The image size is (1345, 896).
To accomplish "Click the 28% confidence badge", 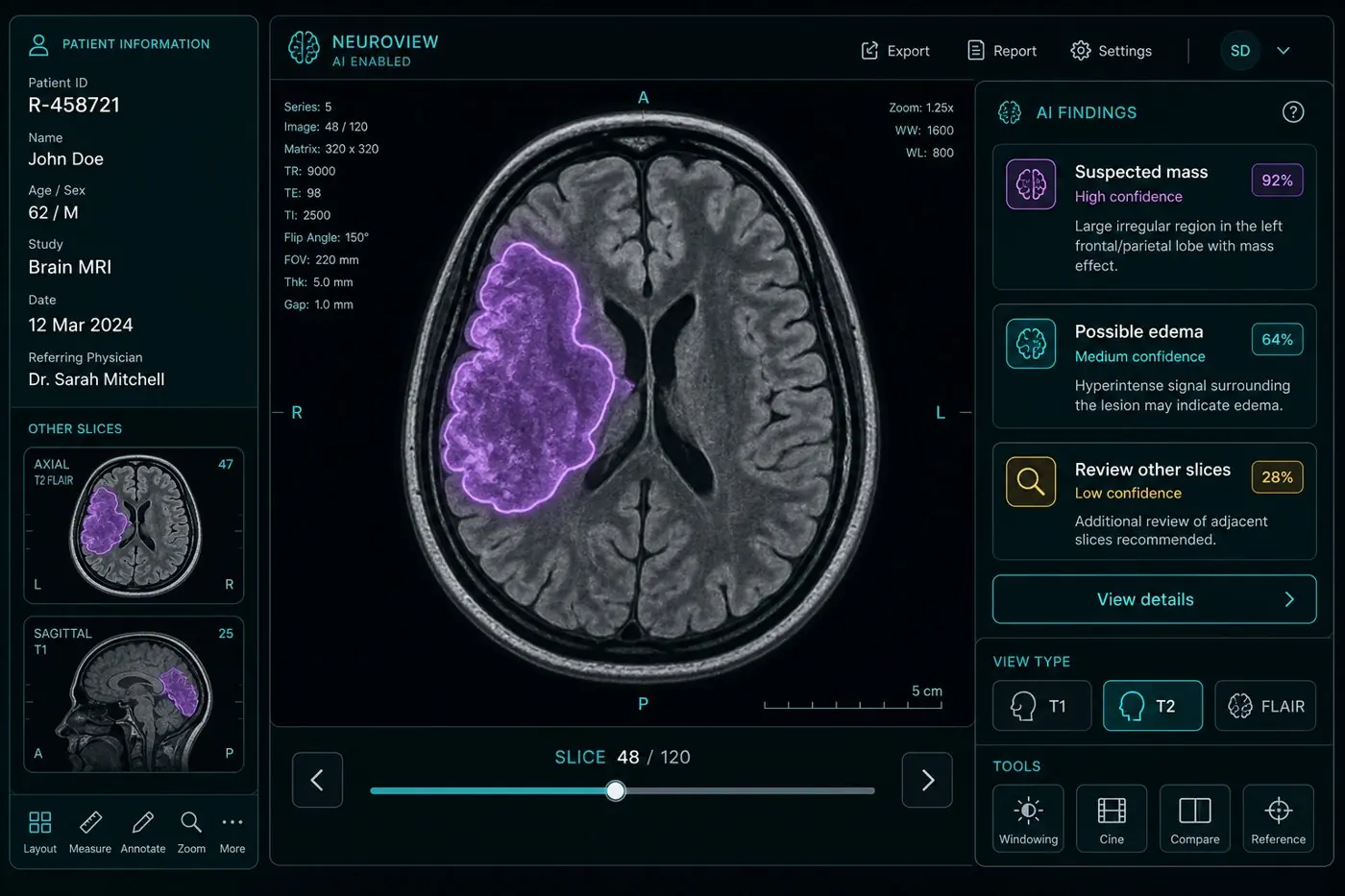I will [1277, 477].
